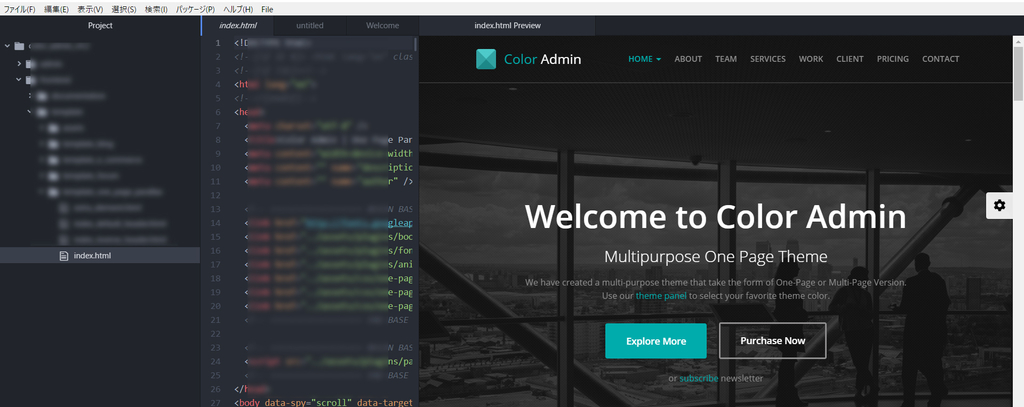Image resolution: width=1024 pixels, height=407 pixels.
Task: Expand the collapsed right-pointing folder chevron
Action: (19, 63)
